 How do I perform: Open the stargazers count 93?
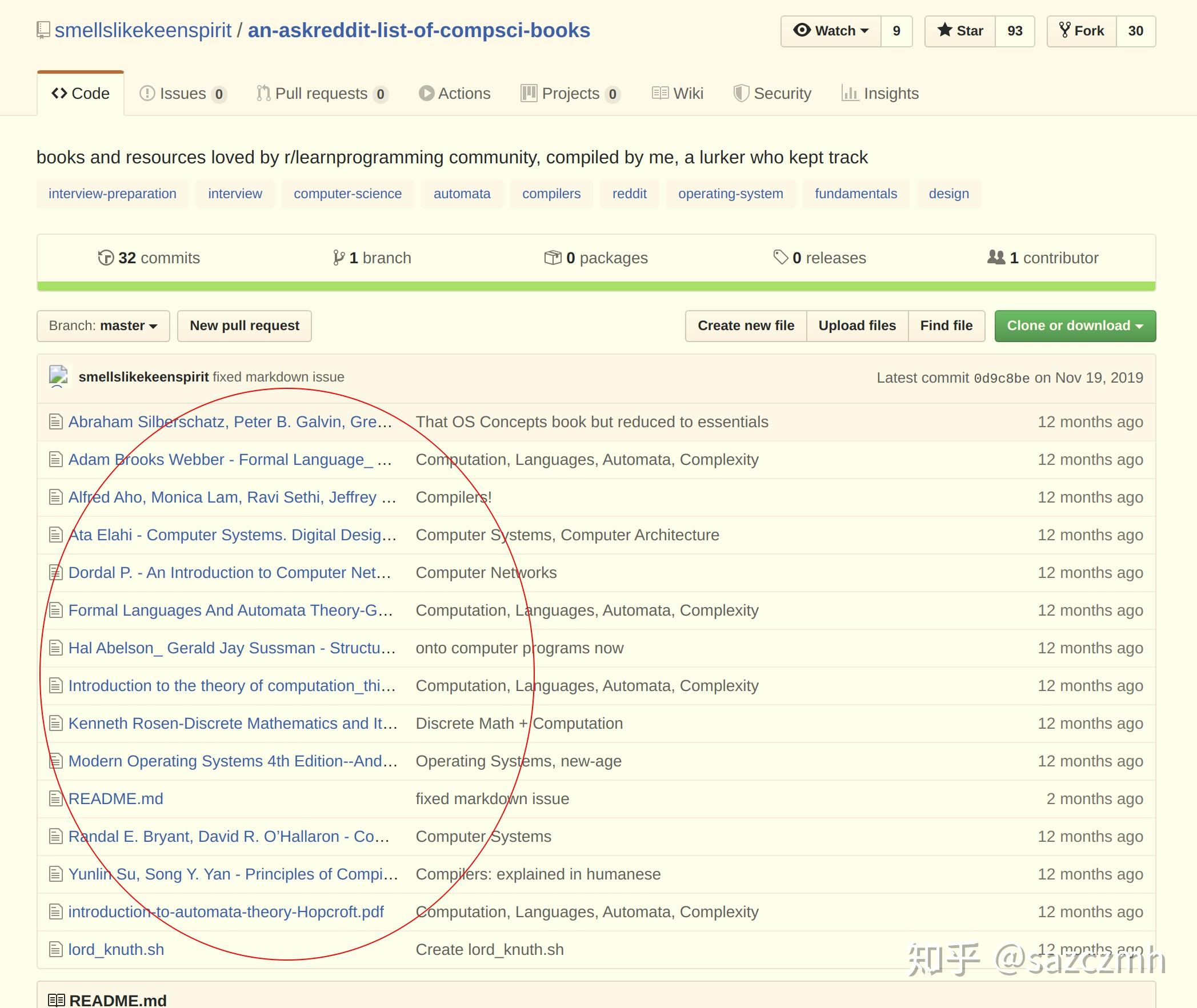click(1015, 31)
